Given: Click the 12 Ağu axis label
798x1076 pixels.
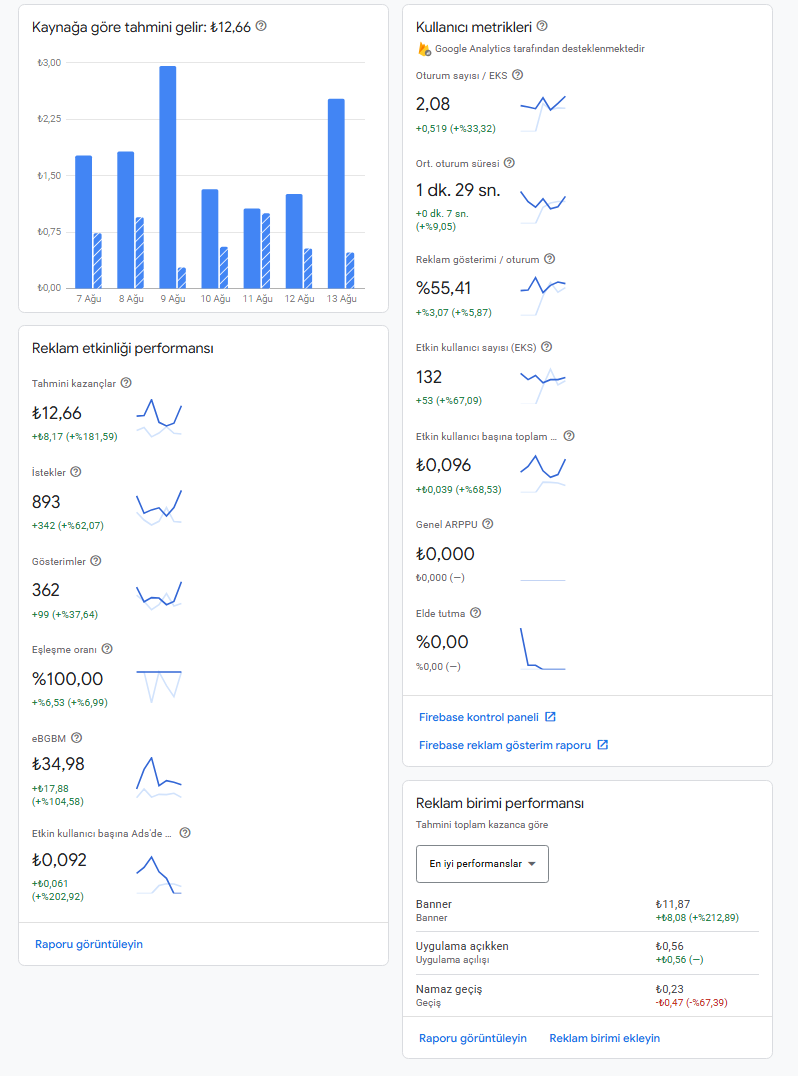Looking at the screenshot, I should (300, 299).
